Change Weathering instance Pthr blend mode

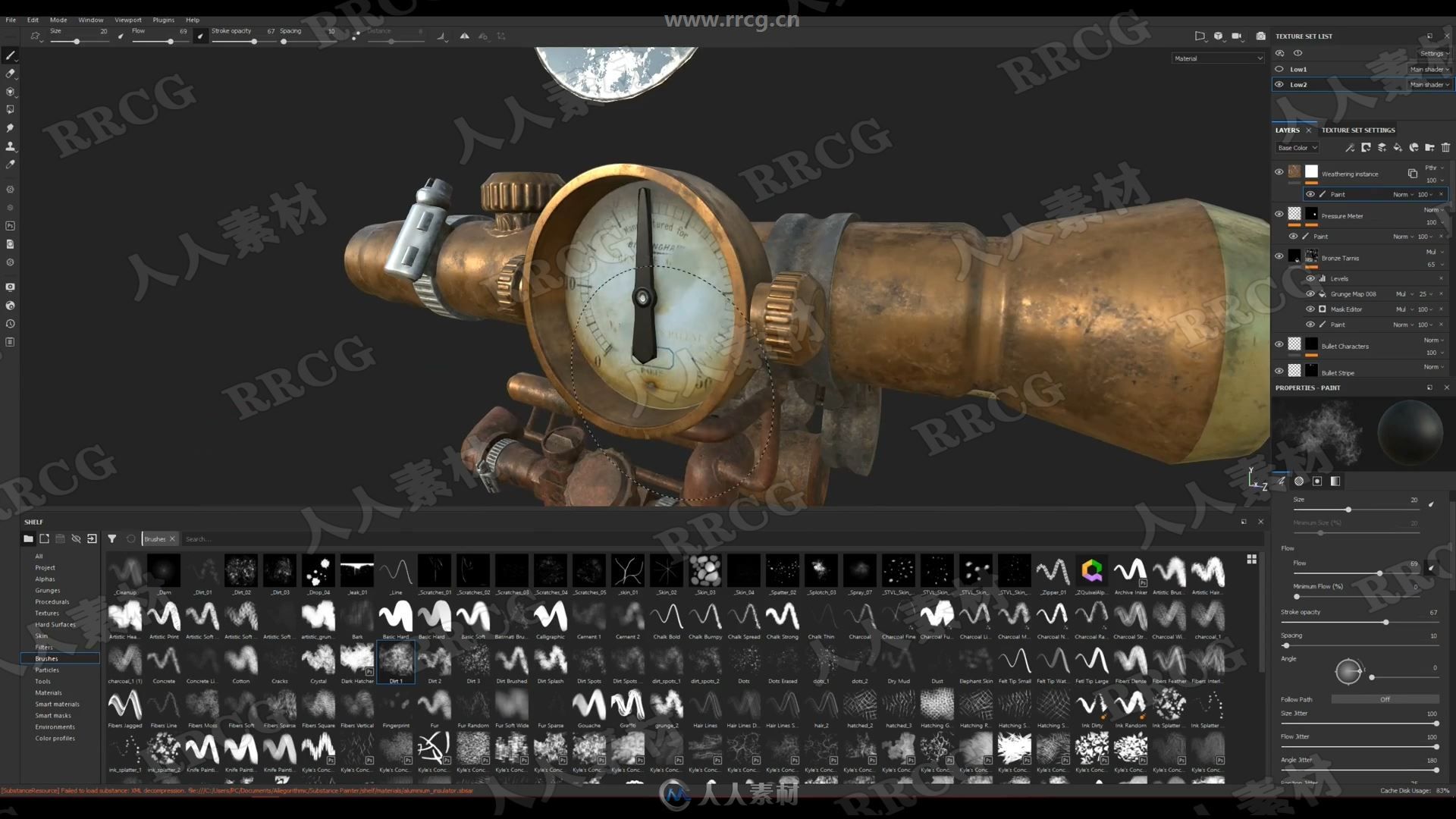(1434, 168)
